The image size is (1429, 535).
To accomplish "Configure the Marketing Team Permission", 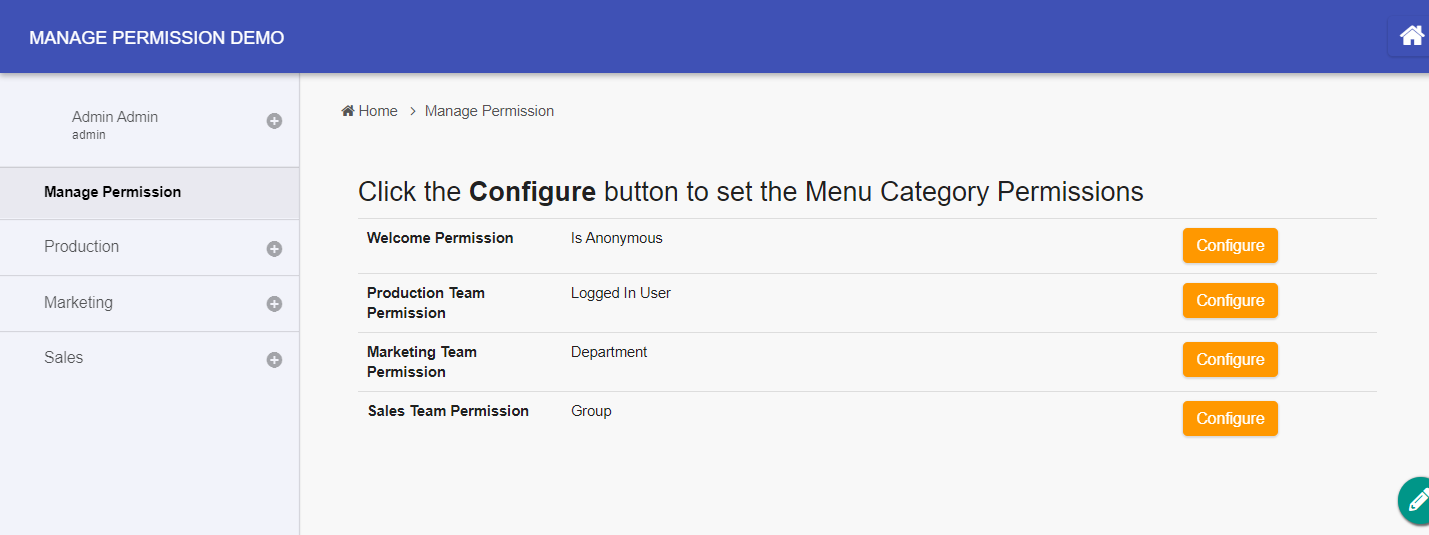I will (x=1230, y=360).
